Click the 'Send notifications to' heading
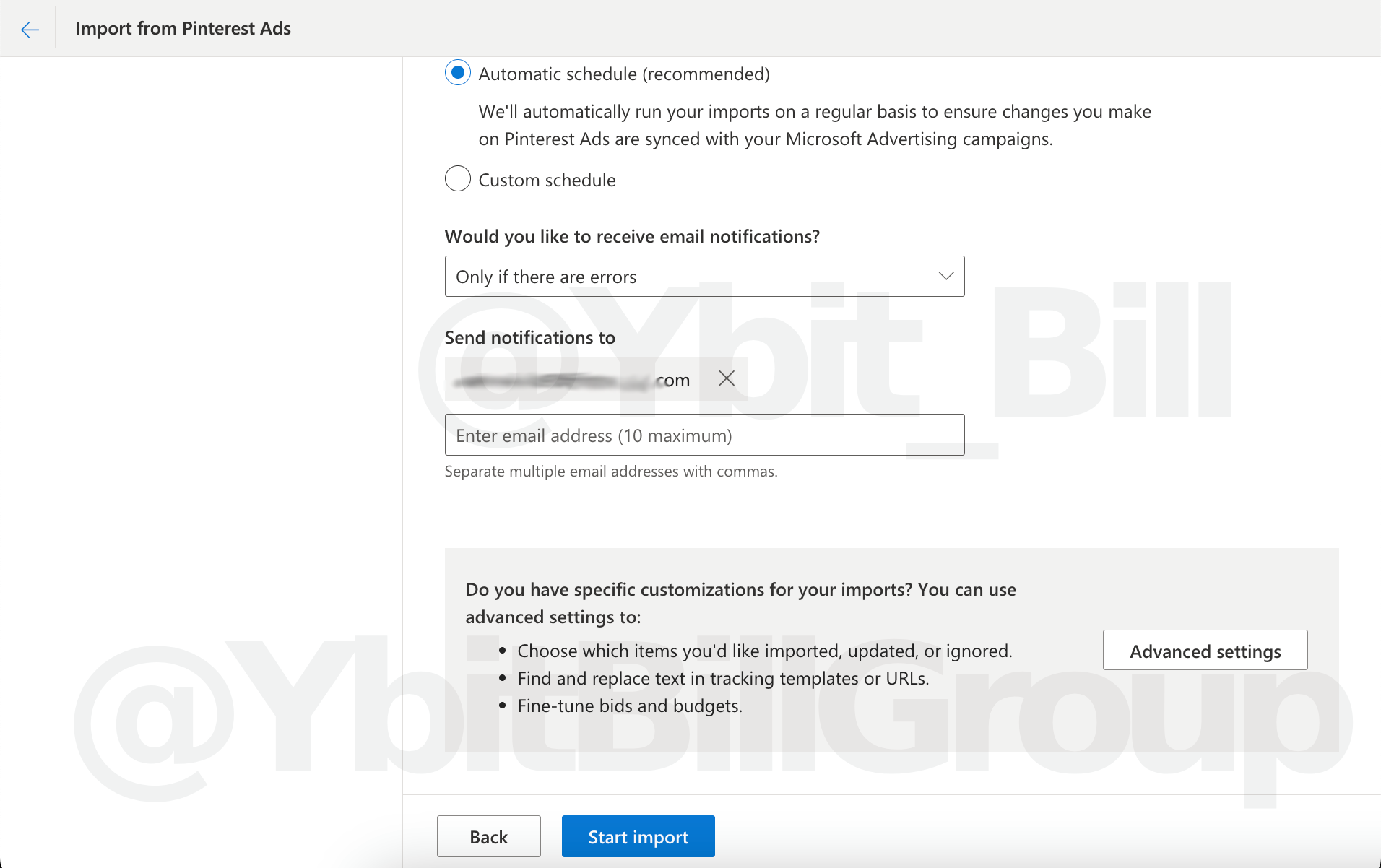Viewport: 1381px width, 868px height. [x=529, y=338]
